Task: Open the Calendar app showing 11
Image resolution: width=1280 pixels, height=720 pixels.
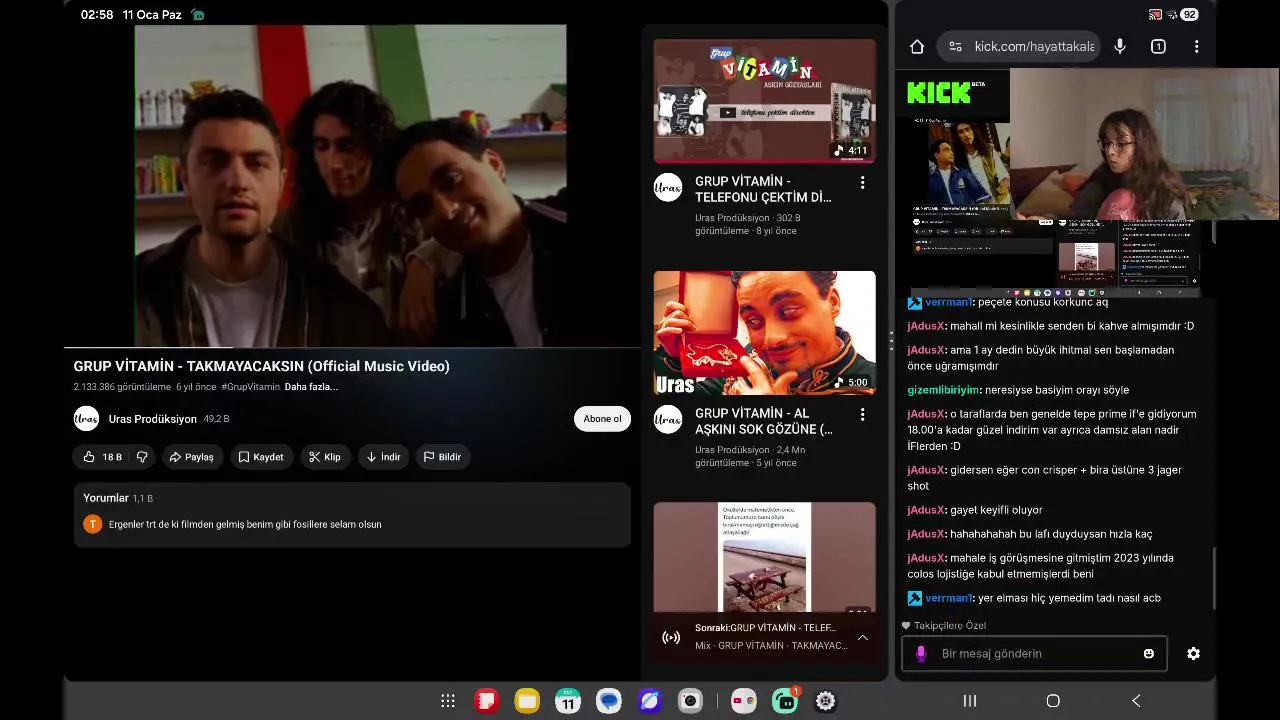Action: (x=568, y=701)
